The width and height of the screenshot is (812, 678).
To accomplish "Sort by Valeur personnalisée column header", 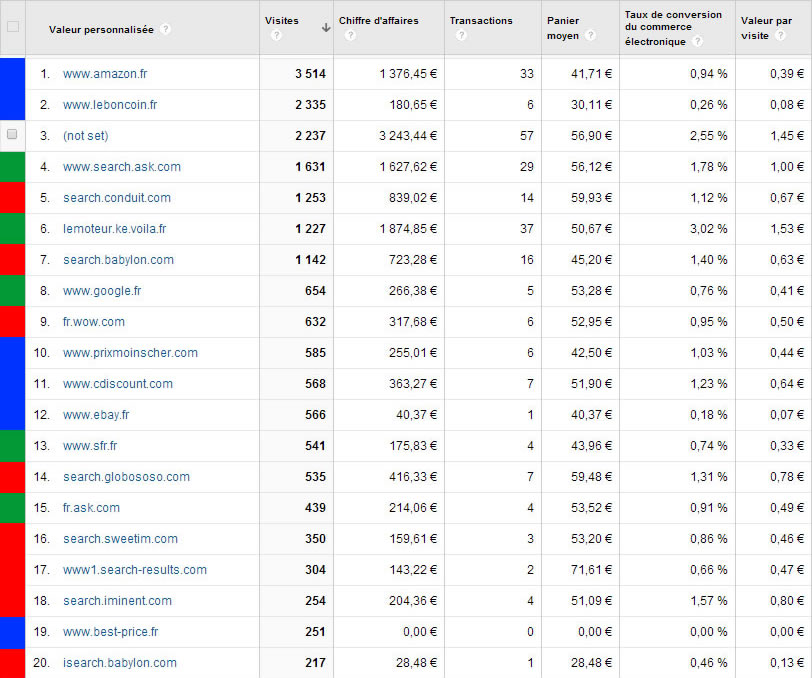I will pyautogui.click(x=101, y=30).
